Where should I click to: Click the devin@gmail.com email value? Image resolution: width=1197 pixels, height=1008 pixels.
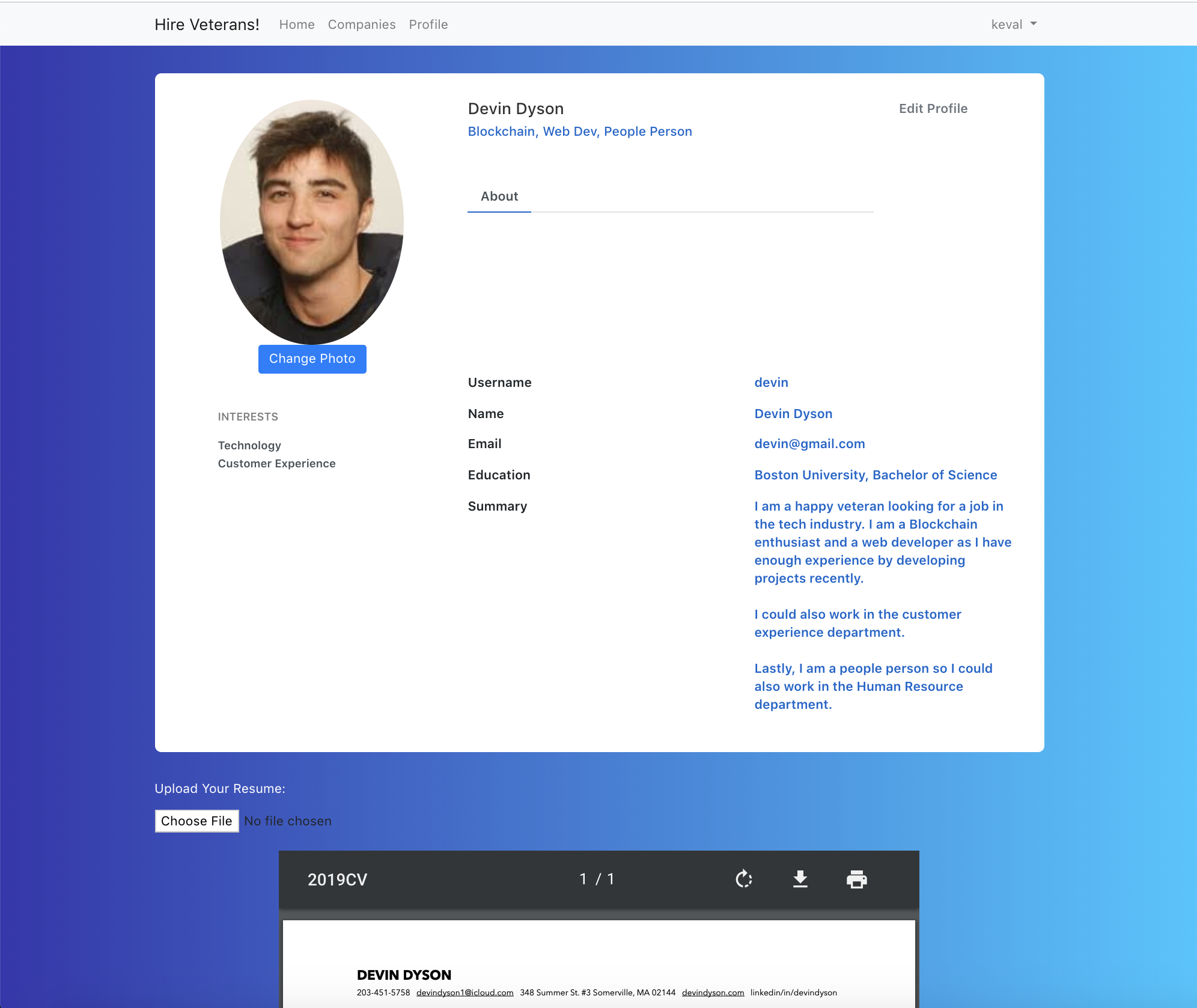pos(809,444)
